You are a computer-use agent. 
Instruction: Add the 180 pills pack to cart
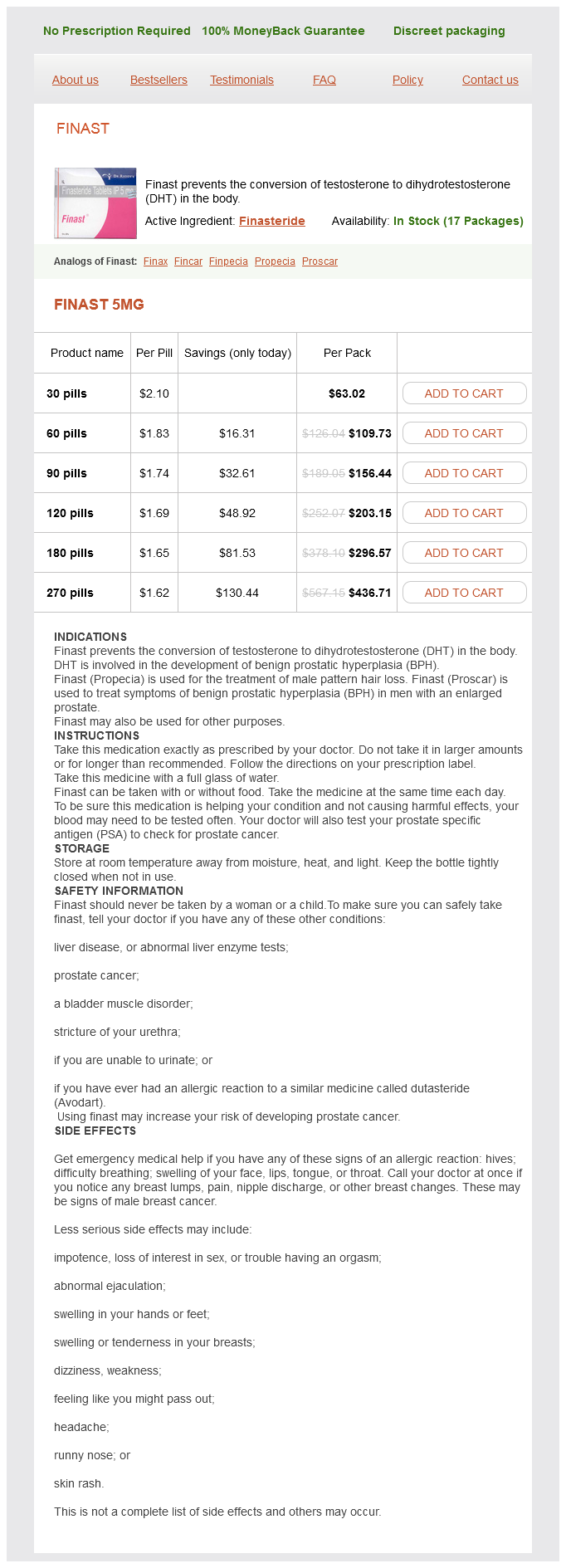(x=464, y=553)
